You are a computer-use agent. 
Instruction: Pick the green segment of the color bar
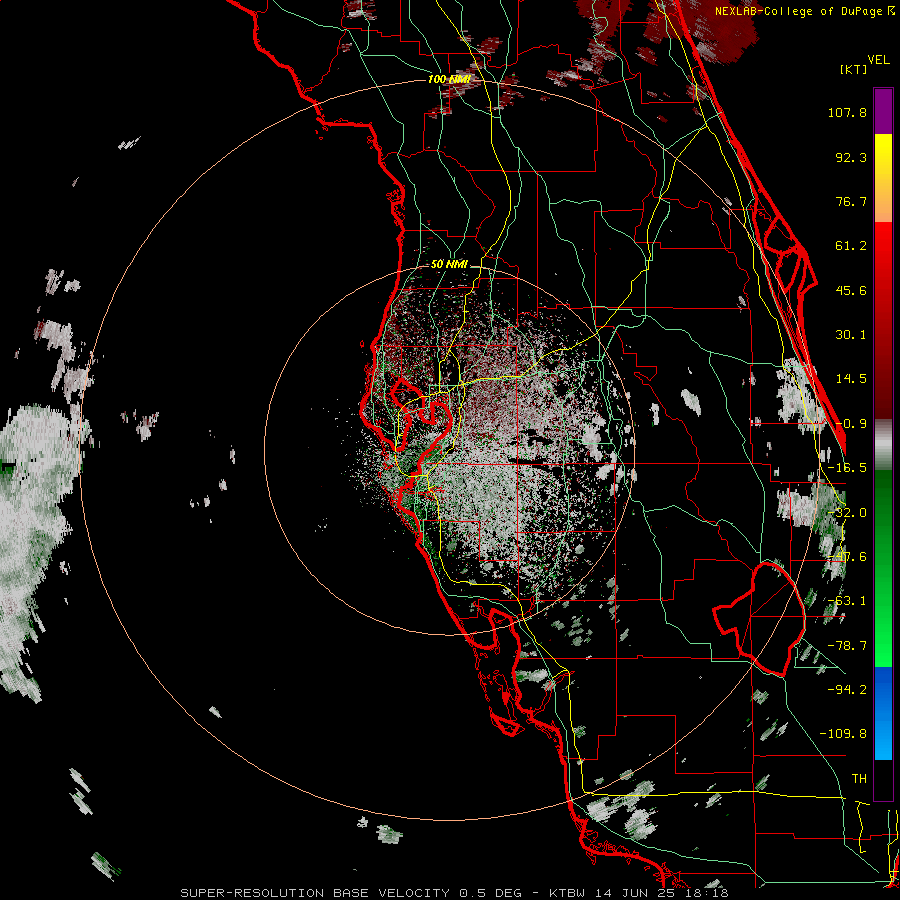(x=883, y=568)
